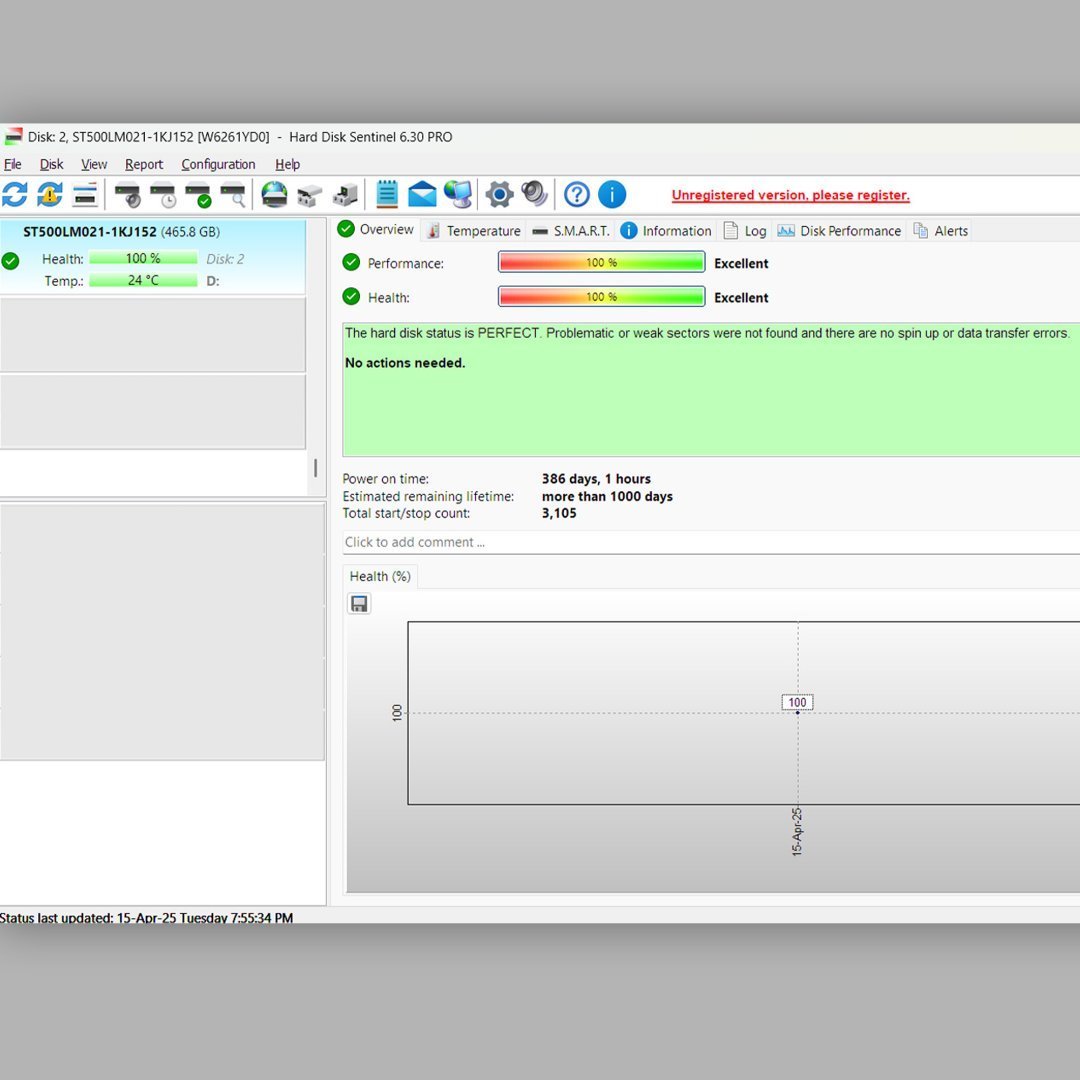Click the blue refresh arrows toolbar icon
The image size is (1080, 1080).
tap(14, 194)
